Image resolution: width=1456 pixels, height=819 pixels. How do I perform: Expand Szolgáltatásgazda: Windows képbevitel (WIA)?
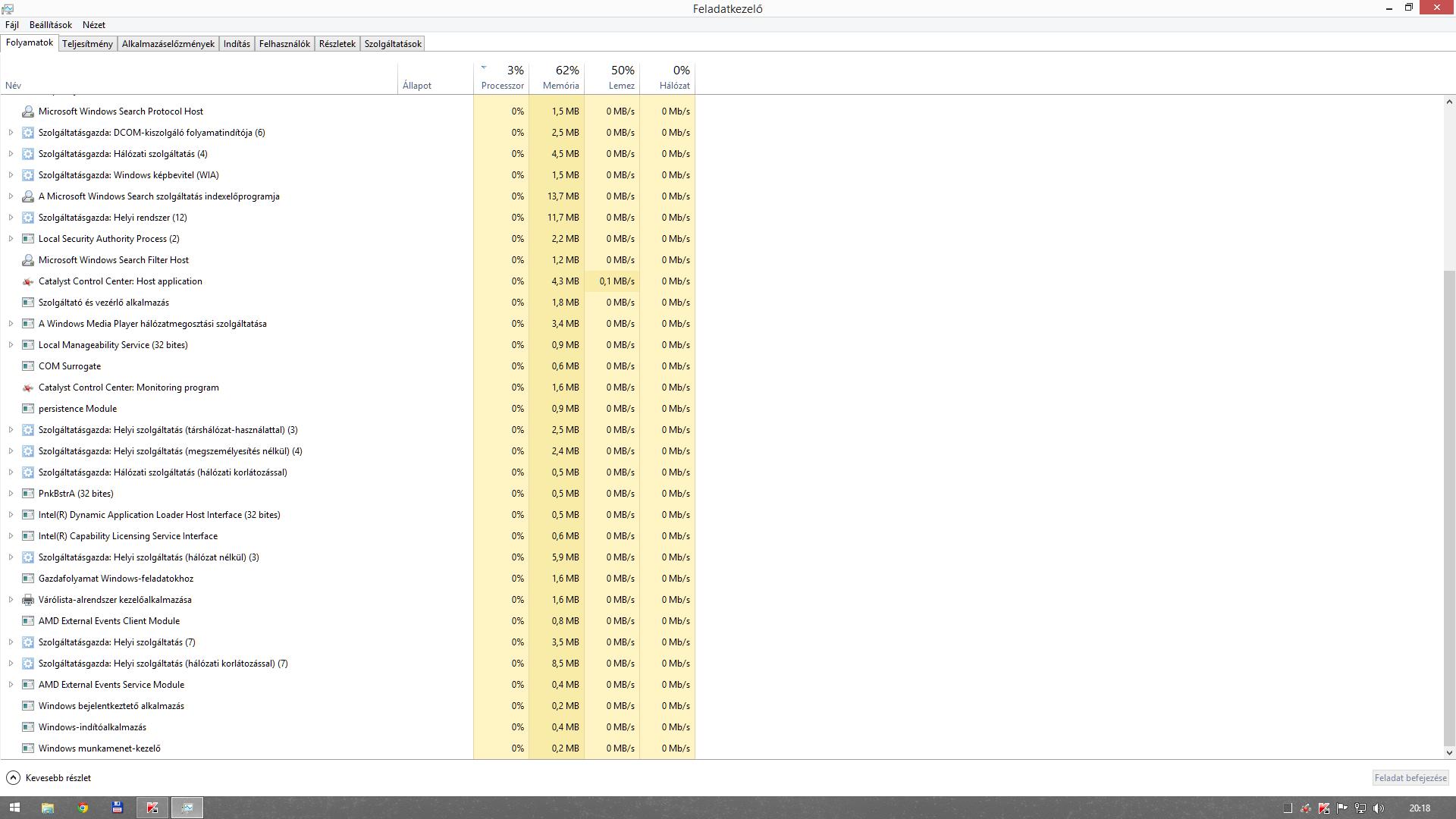[11, 175]
